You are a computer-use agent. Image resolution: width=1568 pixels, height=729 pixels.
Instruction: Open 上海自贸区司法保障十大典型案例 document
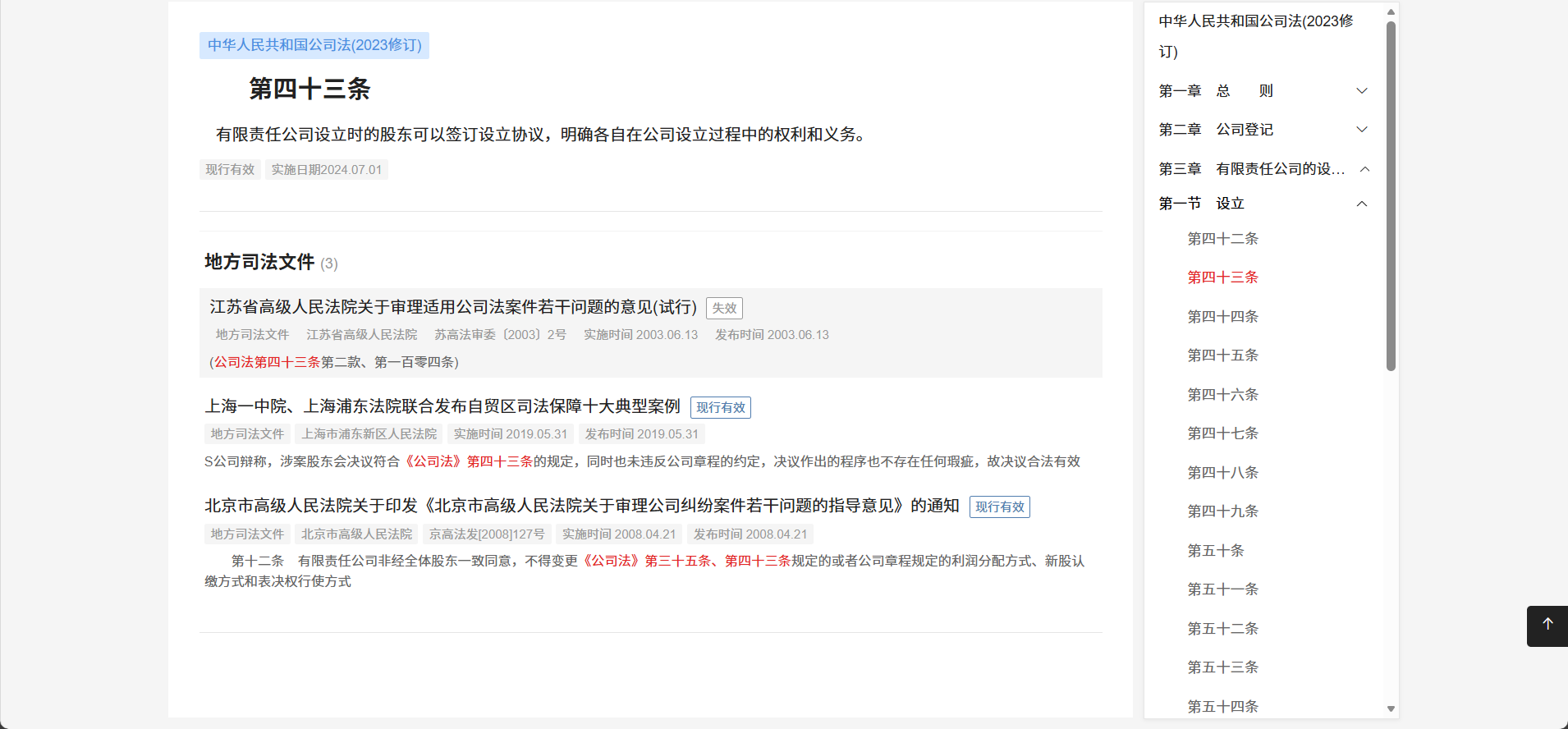coord(442,406)
